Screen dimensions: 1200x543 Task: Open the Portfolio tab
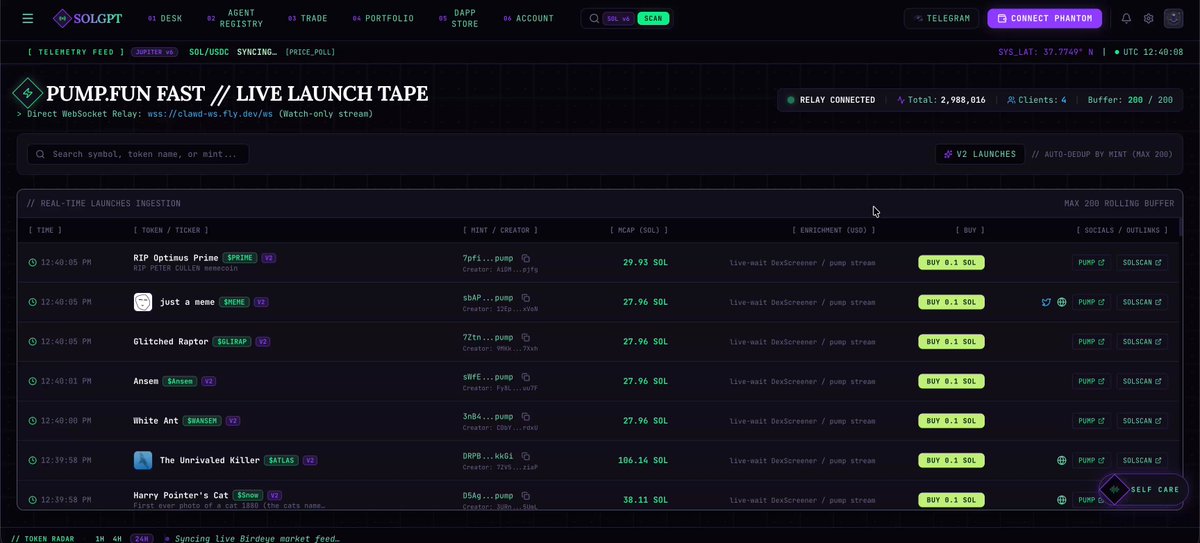coord(385,18)
